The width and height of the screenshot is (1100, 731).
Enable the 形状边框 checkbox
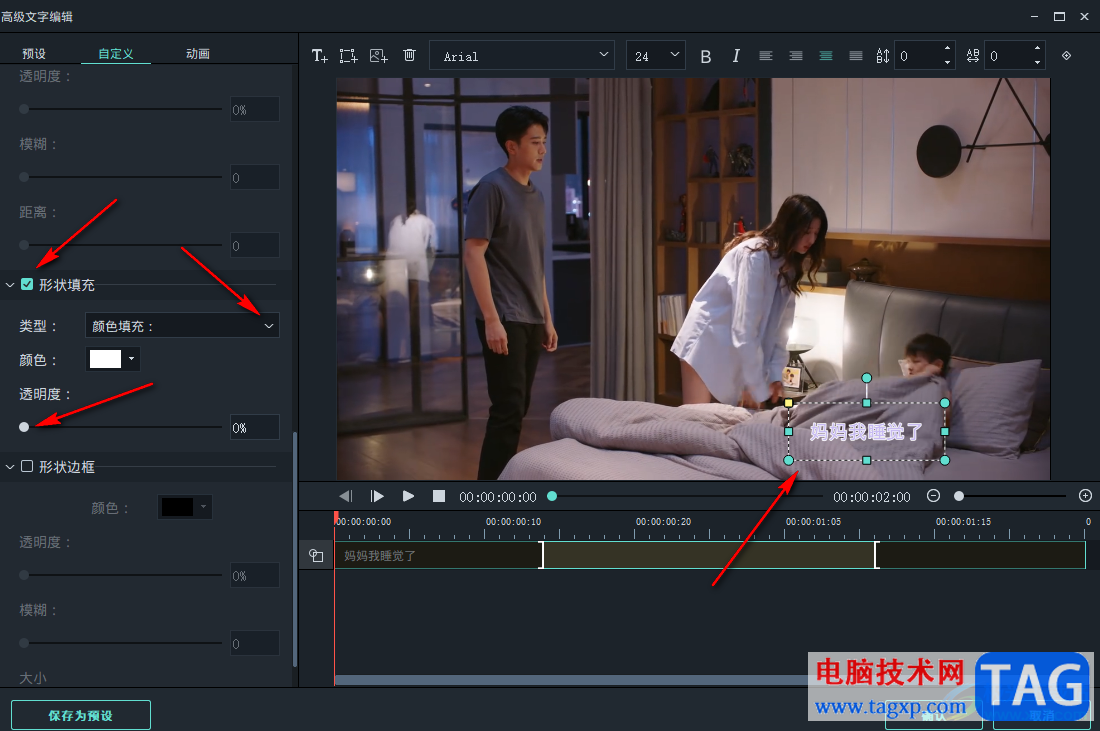point(27,466)
